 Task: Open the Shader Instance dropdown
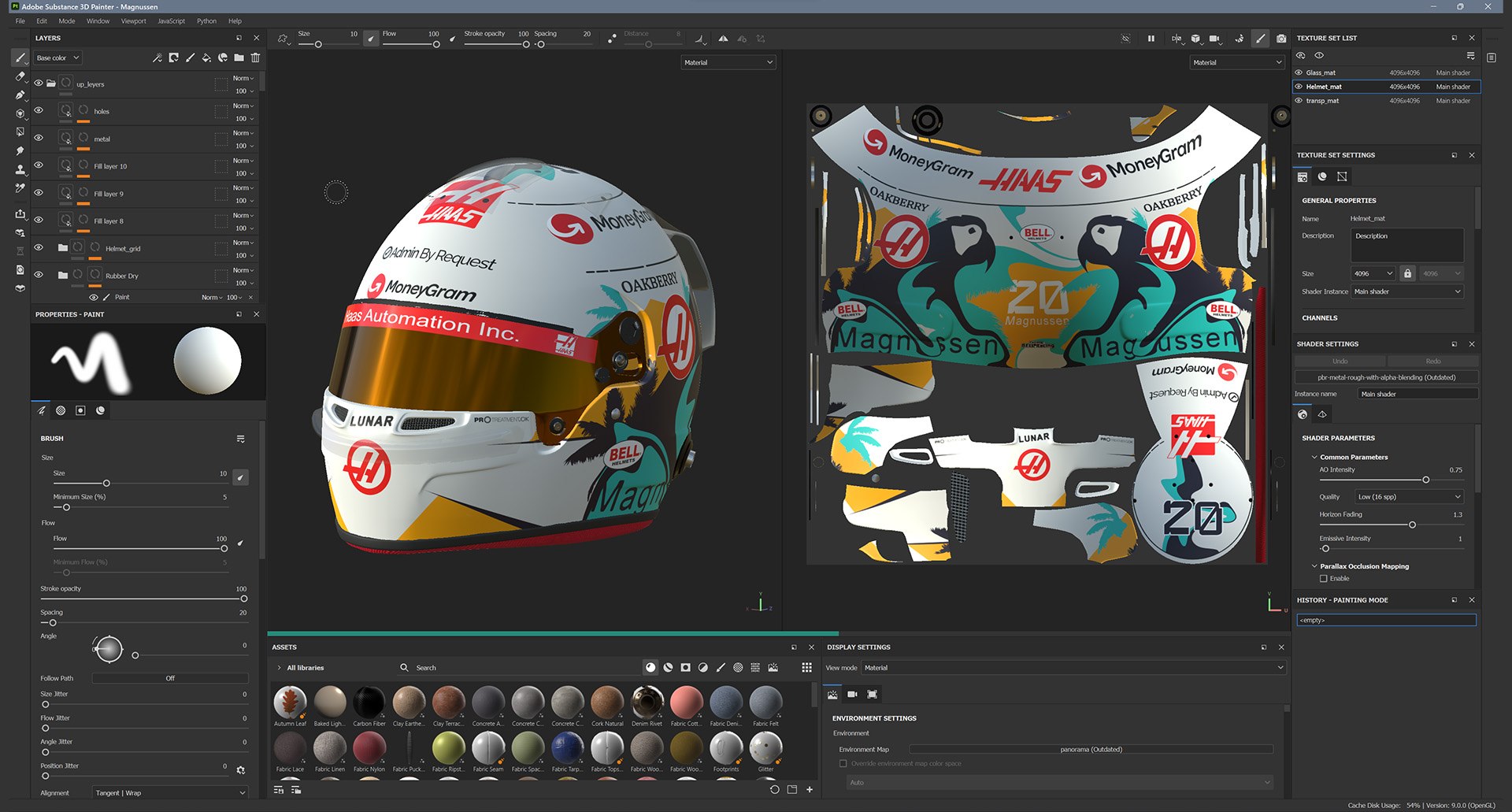[x=1407, y=291]
